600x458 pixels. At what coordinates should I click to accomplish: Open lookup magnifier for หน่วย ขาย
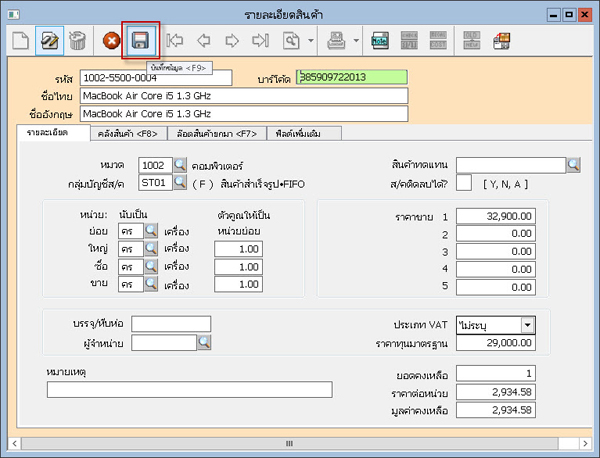click(x=151, y=284)
